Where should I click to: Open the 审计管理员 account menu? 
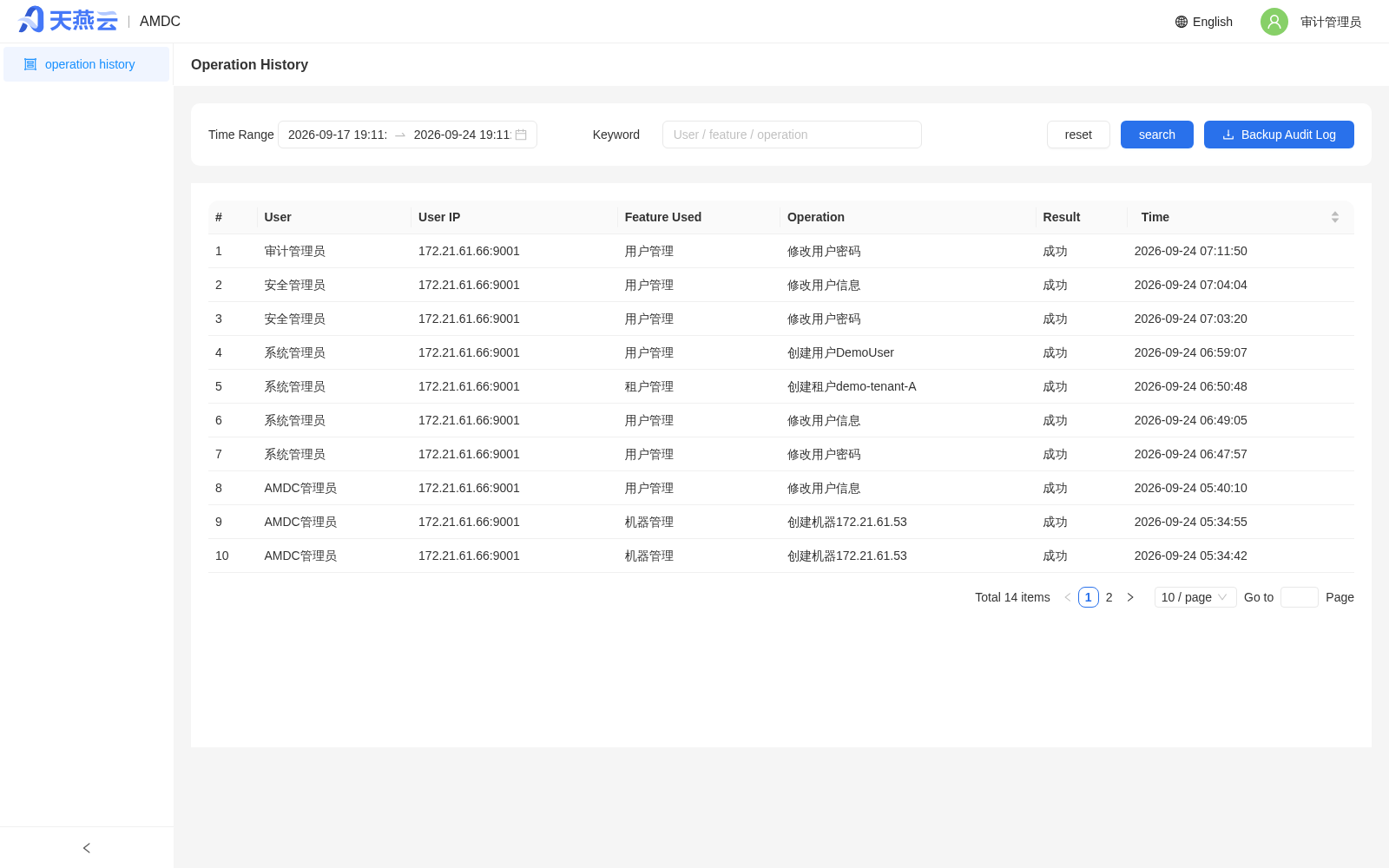1331,22
